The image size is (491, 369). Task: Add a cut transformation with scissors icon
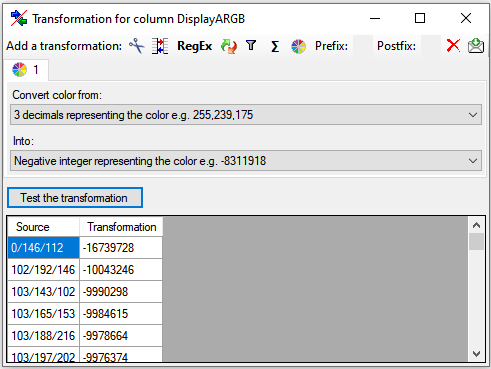pos(137,46)
